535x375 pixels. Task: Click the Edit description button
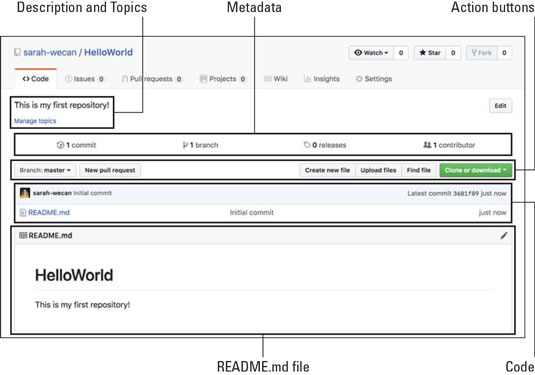pyautogui.click(x=501, y=106)
